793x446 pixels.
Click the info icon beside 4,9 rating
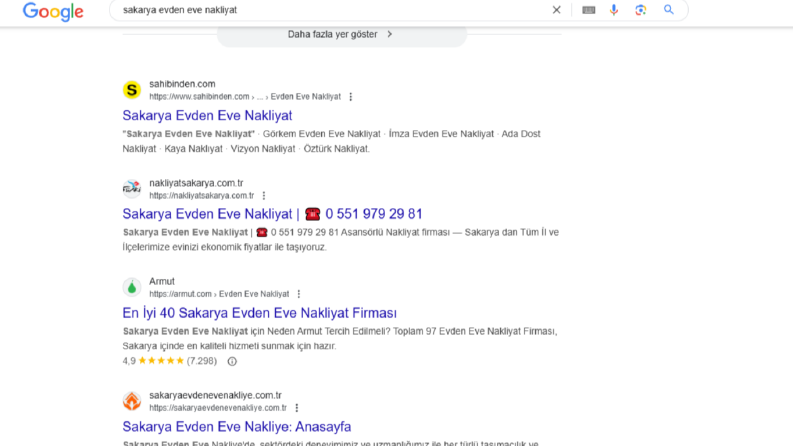click(x=232, y=362)
